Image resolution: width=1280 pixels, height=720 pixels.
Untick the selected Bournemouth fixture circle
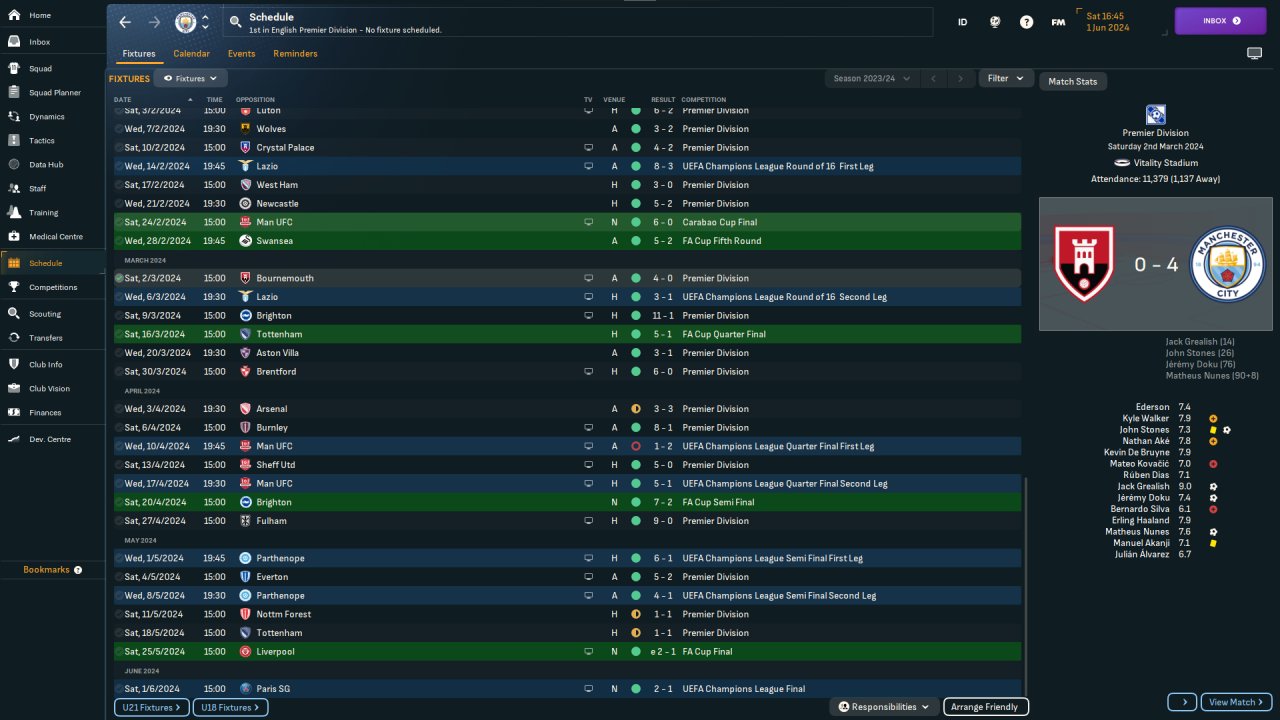pyautogui.click(x=119, y=278)
